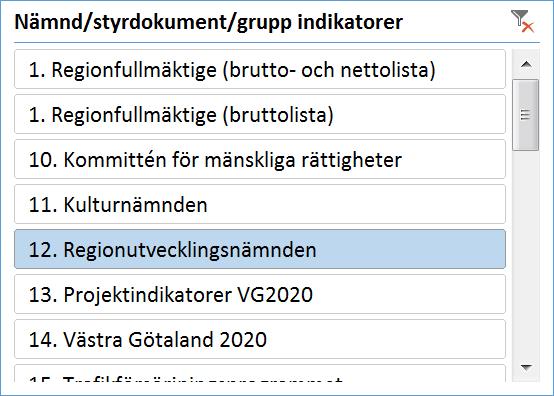Filter by 13. Projektindikatorer VG2020
The height and width of the screenshot is (396, 554).
[260, 294]
